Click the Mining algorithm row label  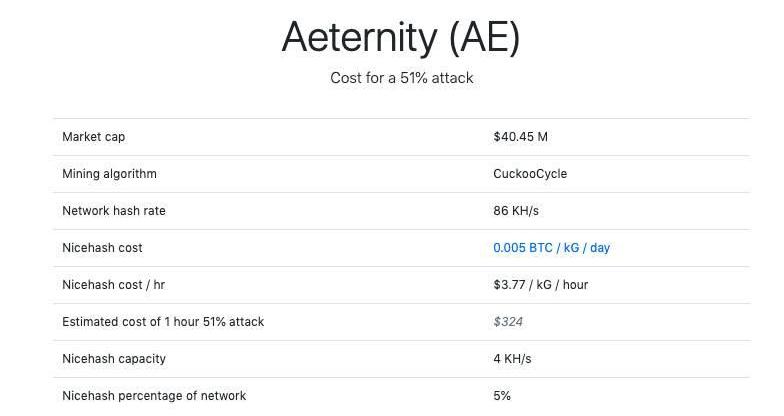click(109, 174)
